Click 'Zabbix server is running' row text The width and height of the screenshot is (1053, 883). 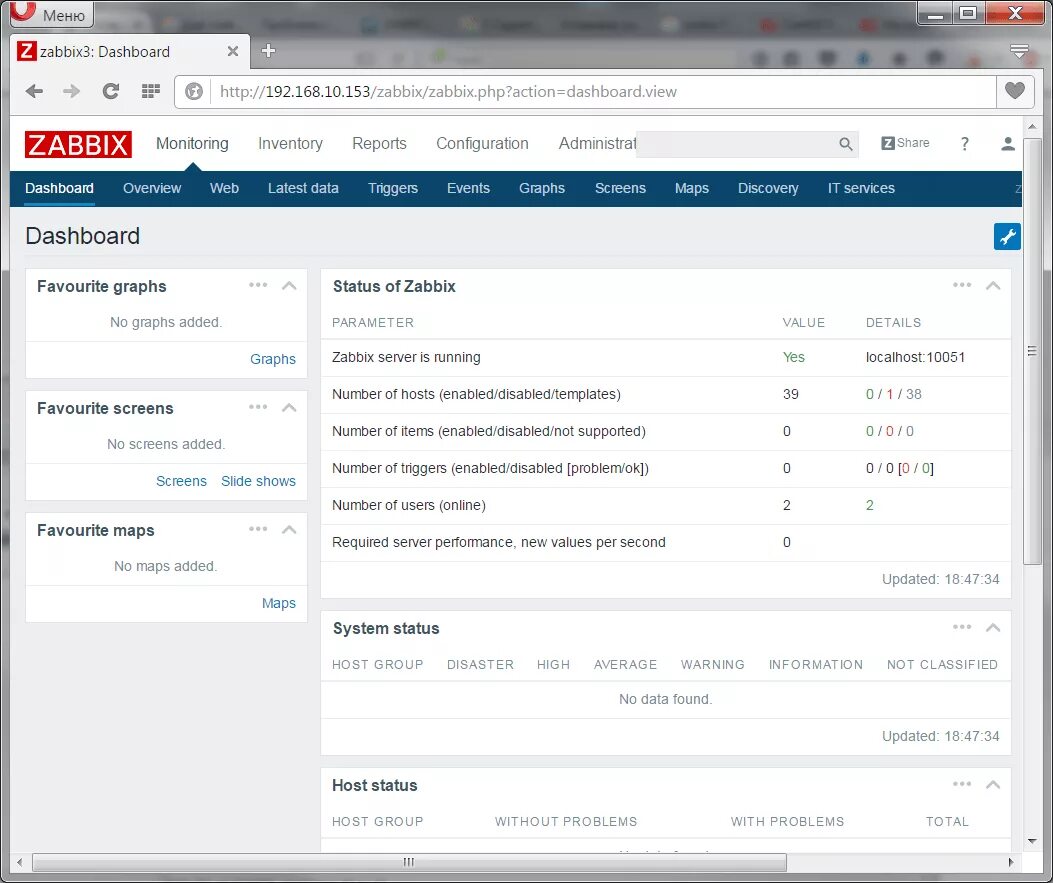(406, 357)
